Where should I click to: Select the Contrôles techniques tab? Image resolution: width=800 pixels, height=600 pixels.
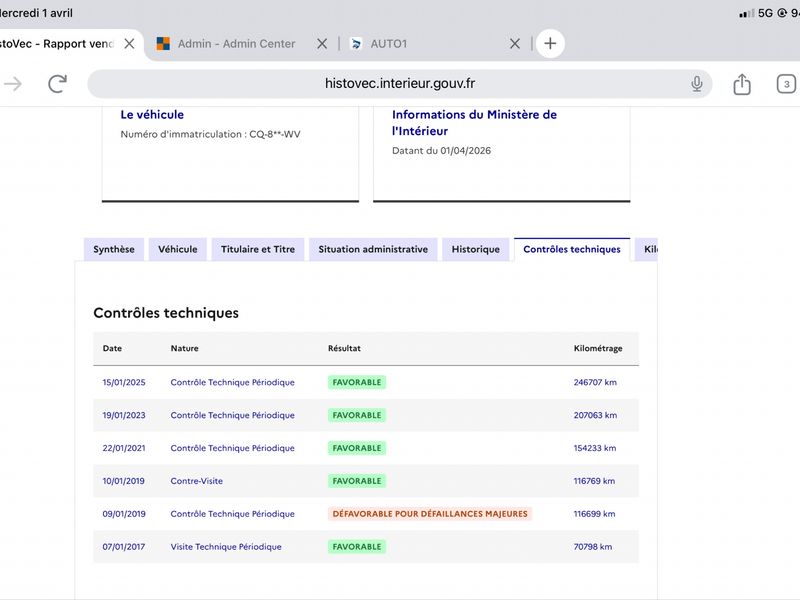coord(571,249)
